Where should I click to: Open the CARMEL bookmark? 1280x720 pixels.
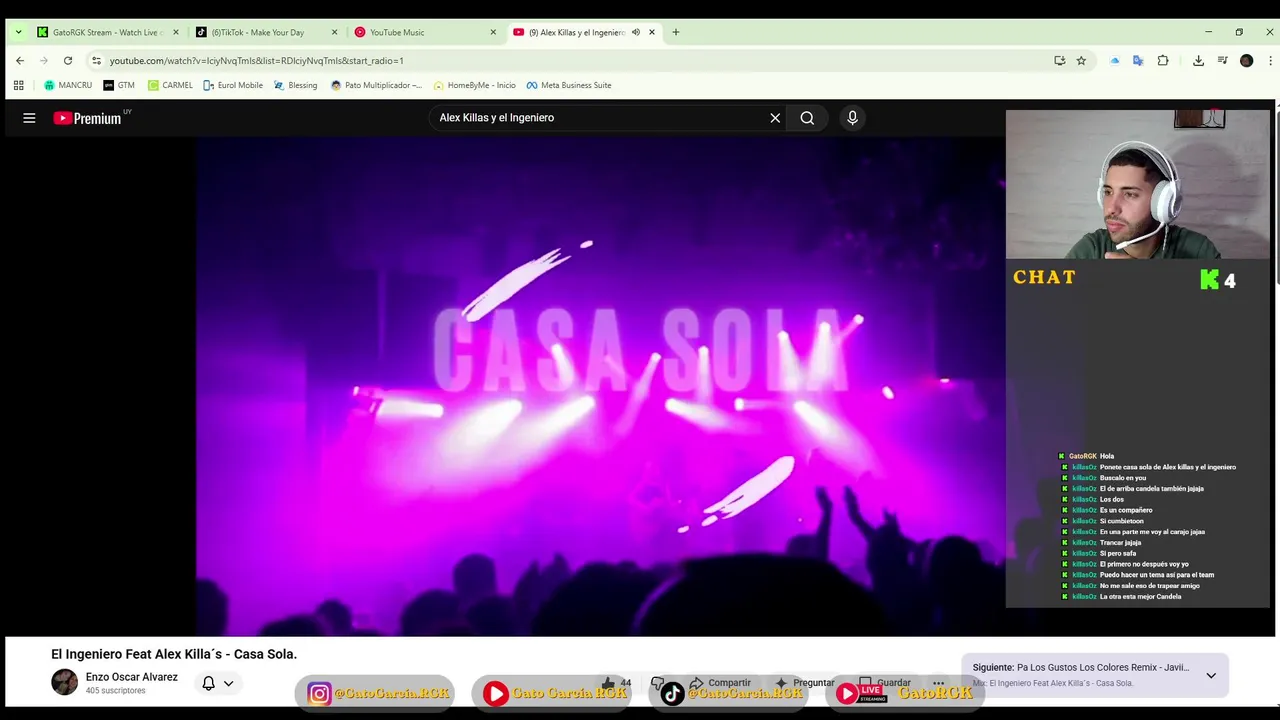[170, 85]
